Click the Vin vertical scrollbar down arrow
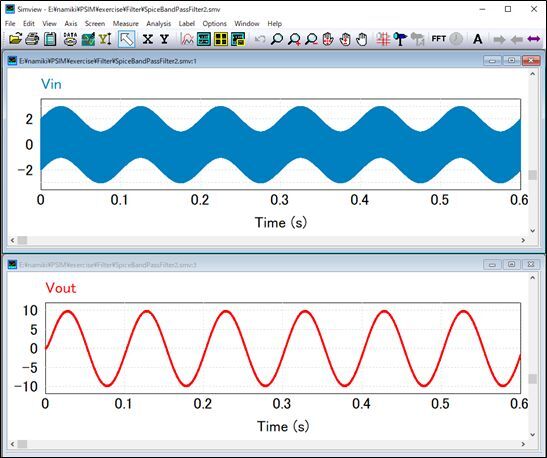 pos(532,231)
